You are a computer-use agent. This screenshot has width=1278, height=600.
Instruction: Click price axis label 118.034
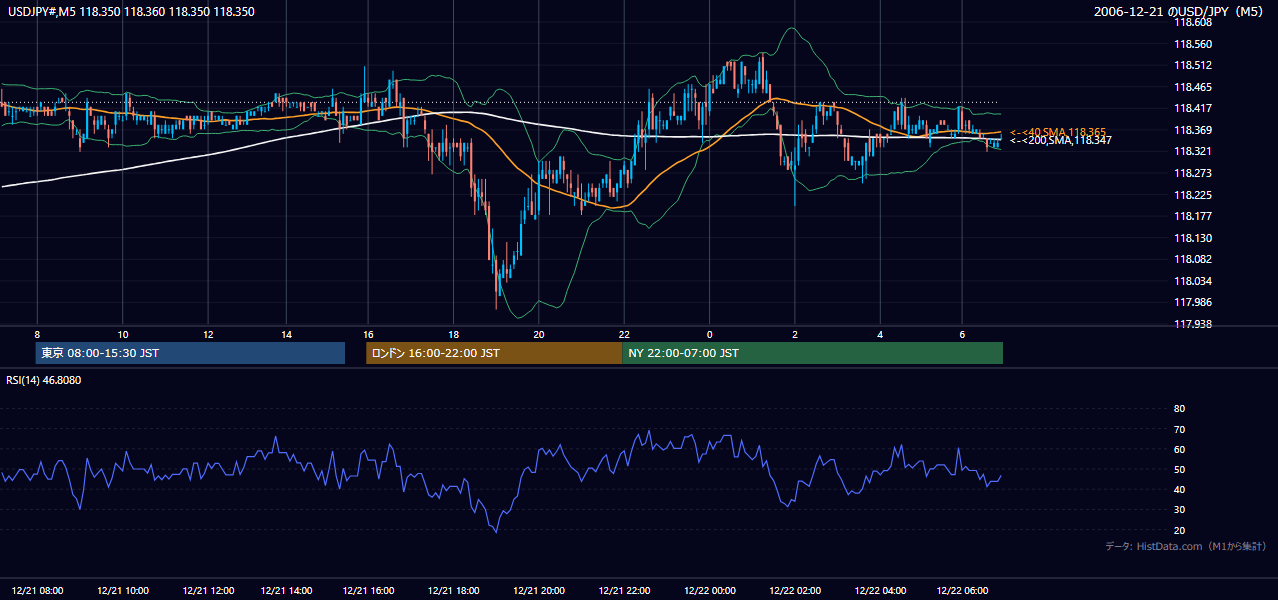pos(1192,281)
